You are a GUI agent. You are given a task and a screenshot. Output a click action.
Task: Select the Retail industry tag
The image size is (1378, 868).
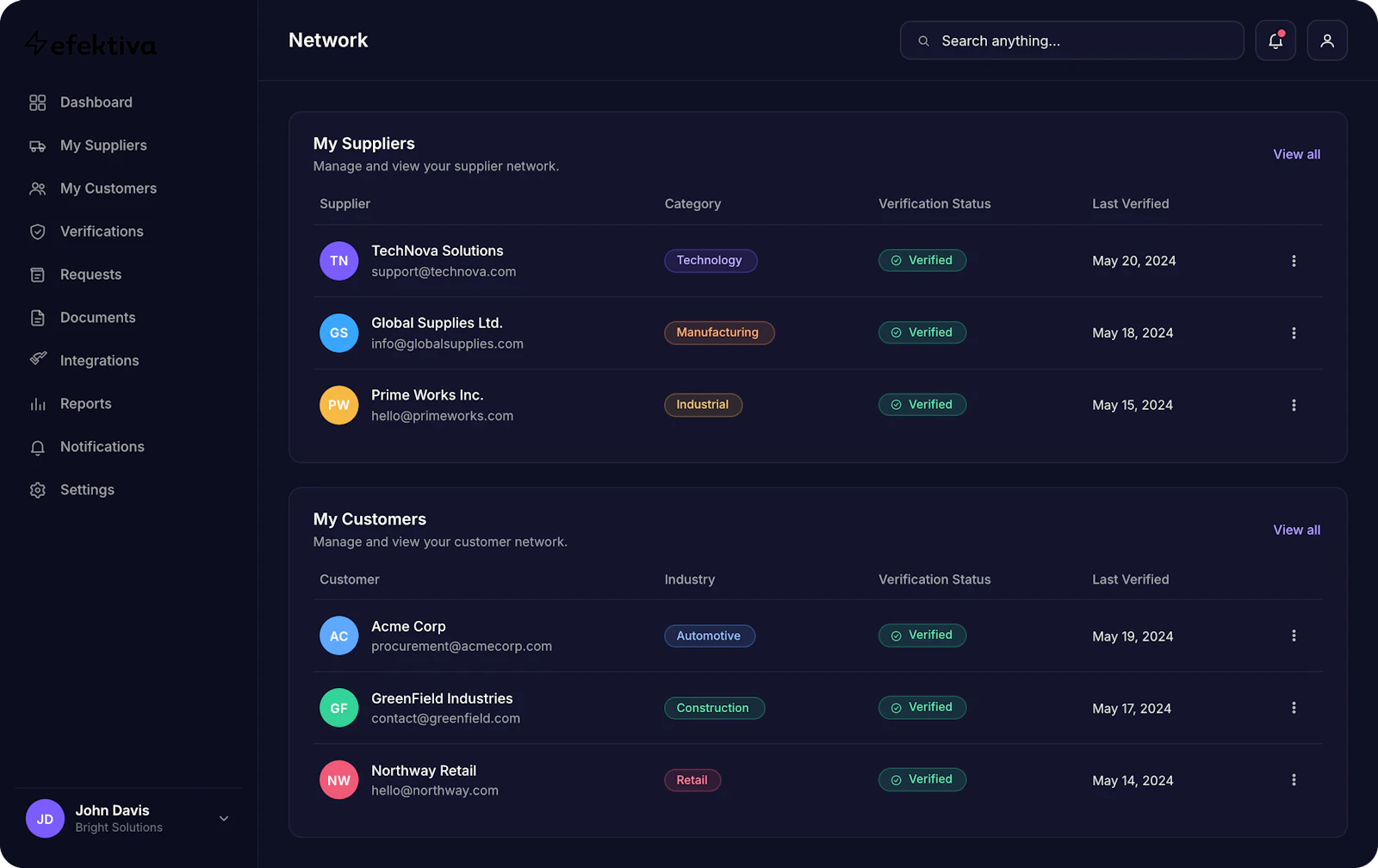coord(692,780)
